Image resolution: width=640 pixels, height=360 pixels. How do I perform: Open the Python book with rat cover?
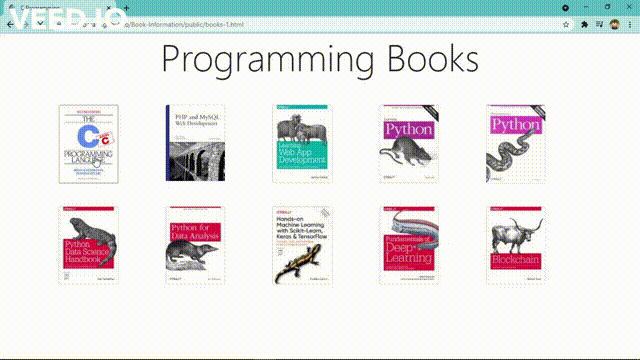pyautogui.click(x=409, y=144)
